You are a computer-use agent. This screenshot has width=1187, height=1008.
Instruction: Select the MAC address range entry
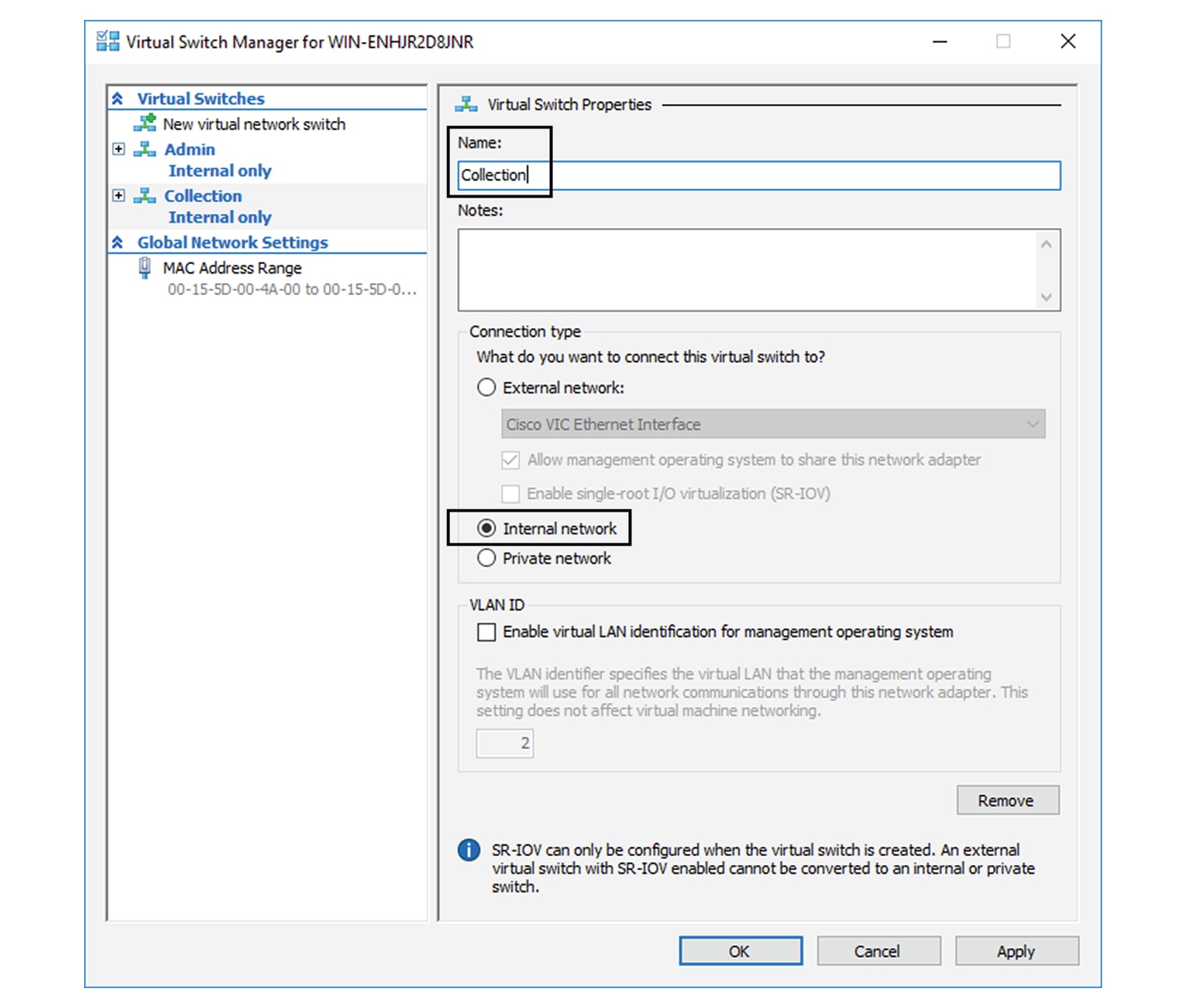(291, 290)
